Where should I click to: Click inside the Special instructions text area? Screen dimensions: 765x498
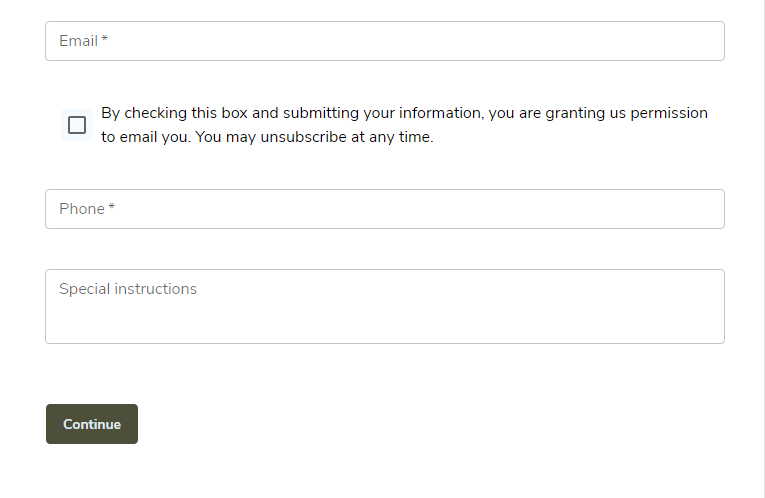pos(384,306)
